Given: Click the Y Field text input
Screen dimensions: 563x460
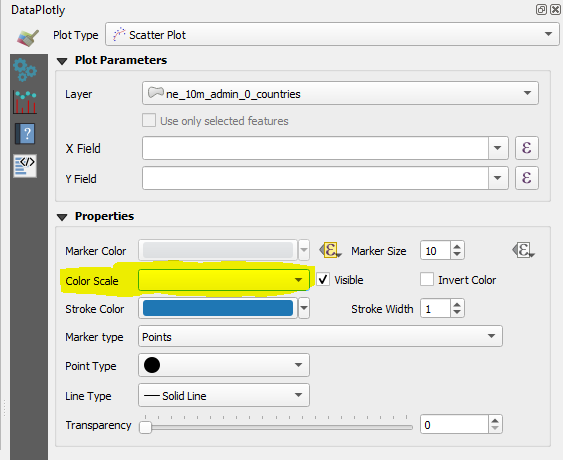Looking at the screenshot, I should (x=315, y=178).
